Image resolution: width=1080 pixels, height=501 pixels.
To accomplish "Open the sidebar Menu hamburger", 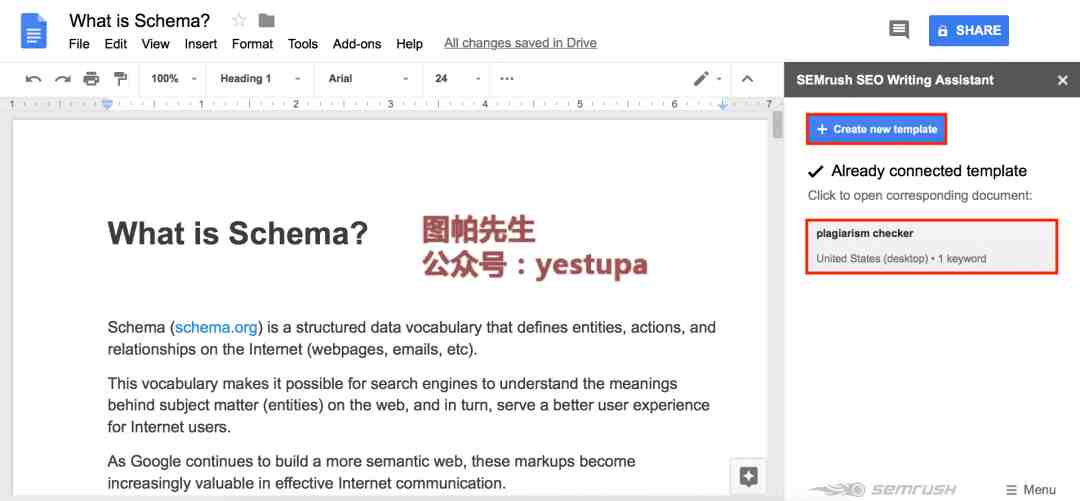I will tap(1030, 490).
